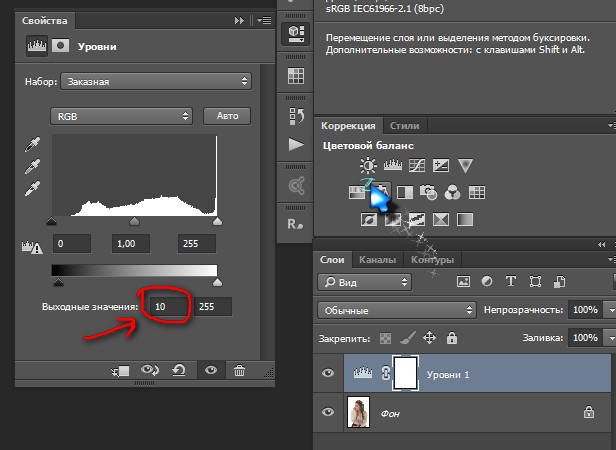The height and width of the screenshot is (450, 616).
Task: Add a Threshold adjustment
Action: click(417, 219)
